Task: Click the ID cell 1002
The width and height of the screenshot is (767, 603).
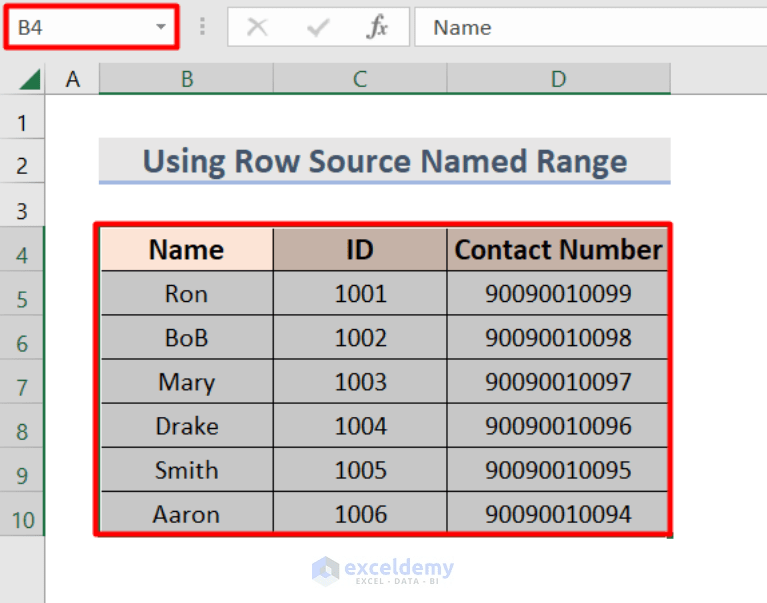Action: [360, 337]
